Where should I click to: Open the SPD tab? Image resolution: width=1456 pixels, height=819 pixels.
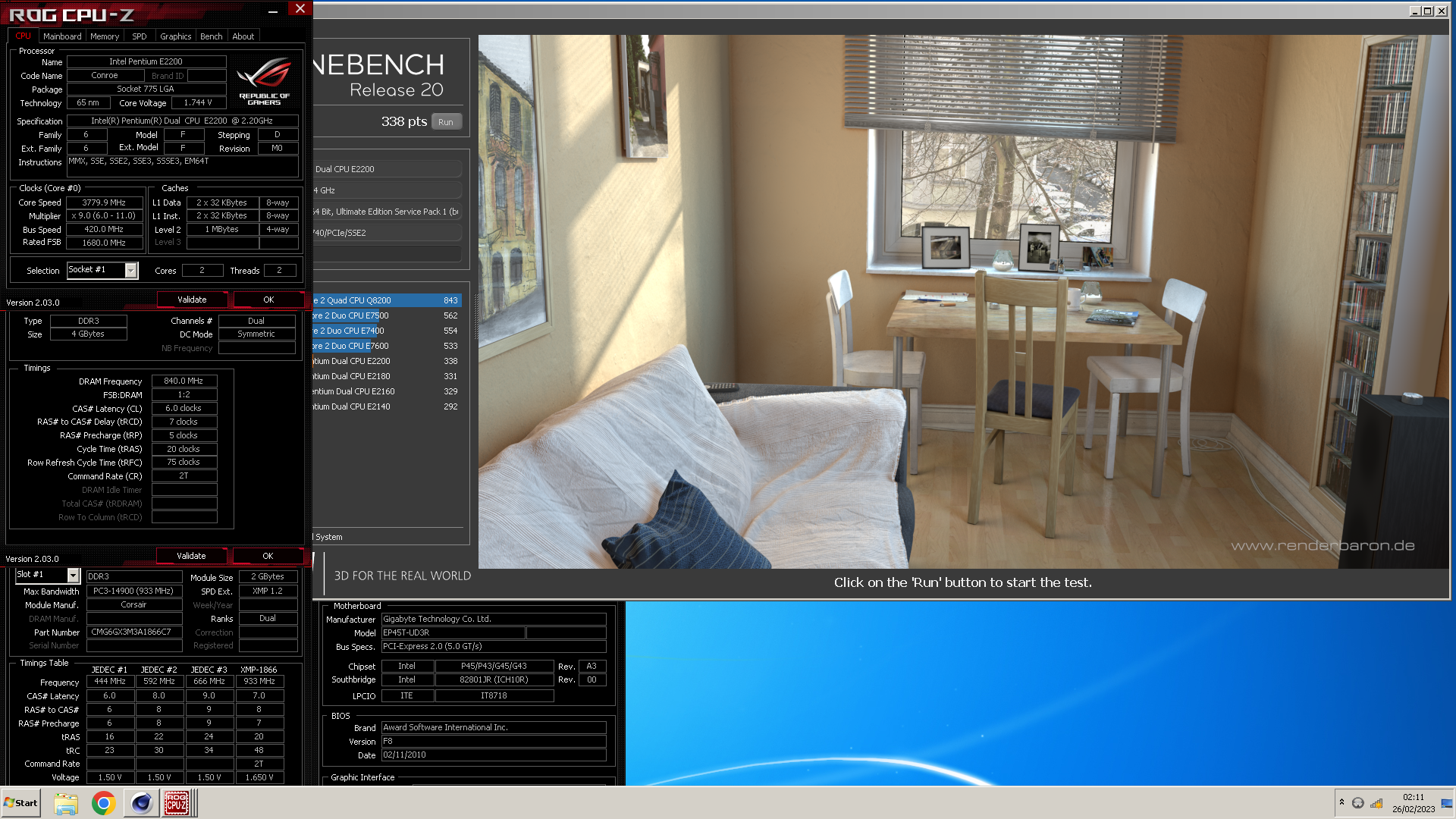coord(140,36)
